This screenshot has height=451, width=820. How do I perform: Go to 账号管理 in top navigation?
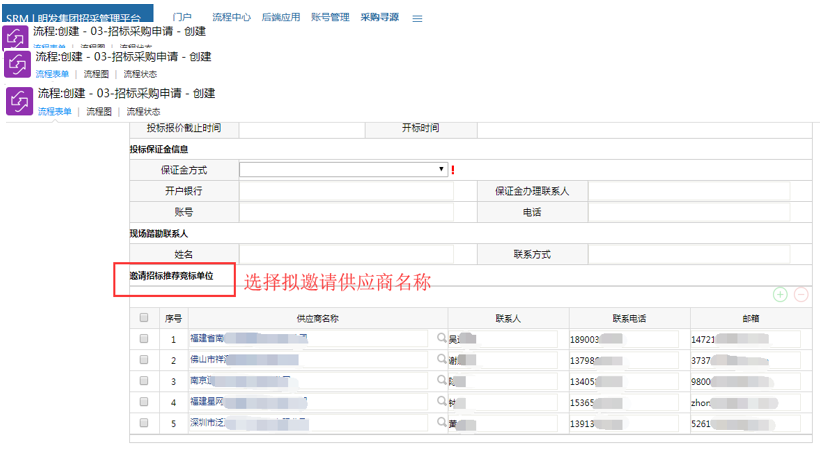[330, 18]
